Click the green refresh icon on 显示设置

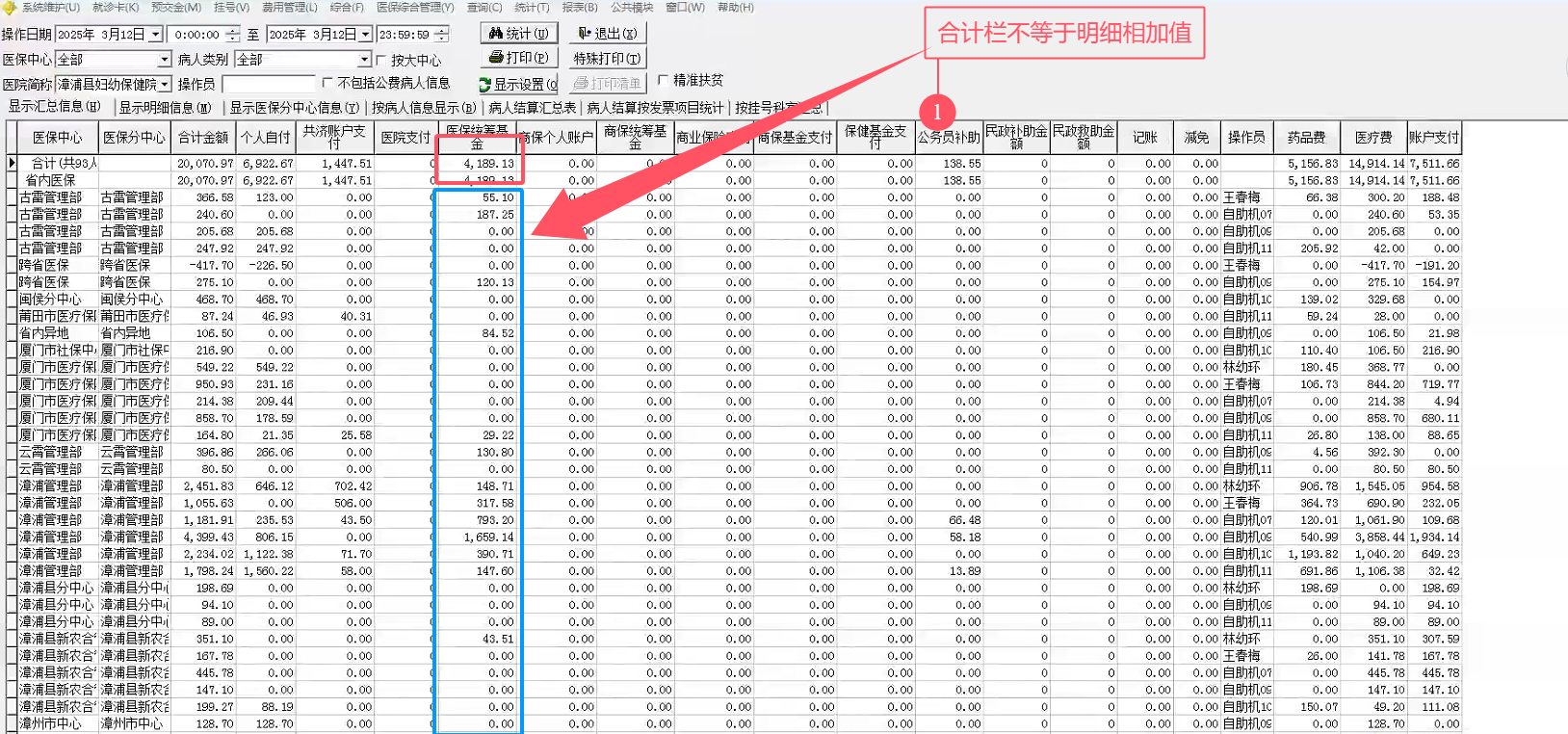484,85
